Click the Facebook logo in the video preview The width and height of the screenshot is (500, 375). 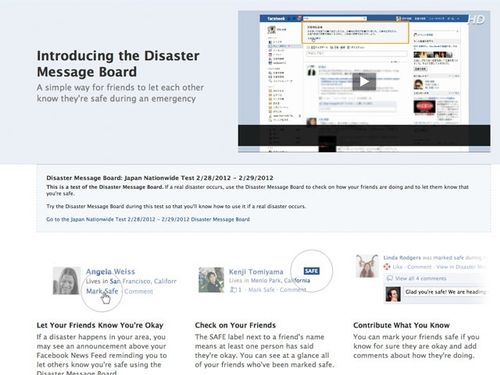coord(276,19)
